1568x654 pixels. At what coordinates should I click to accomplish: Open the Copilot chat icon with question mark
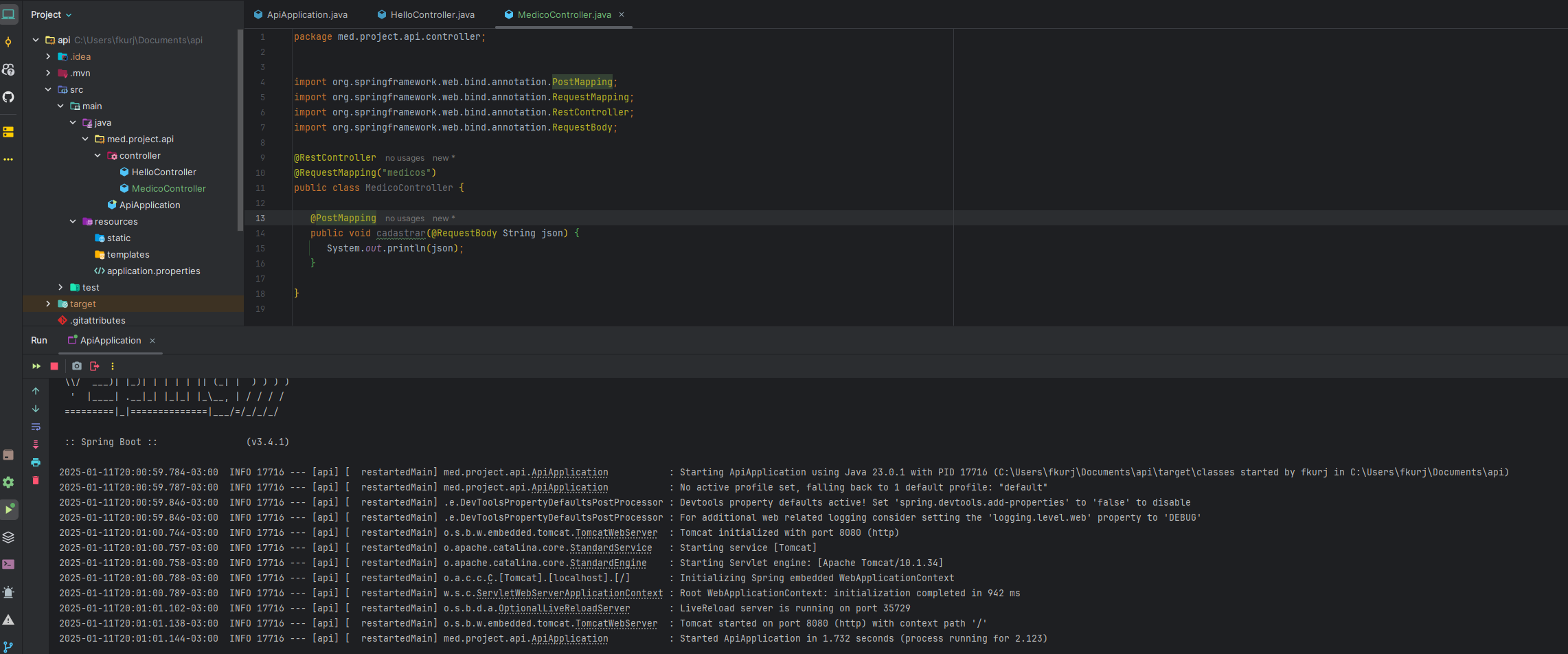[8, 69]
